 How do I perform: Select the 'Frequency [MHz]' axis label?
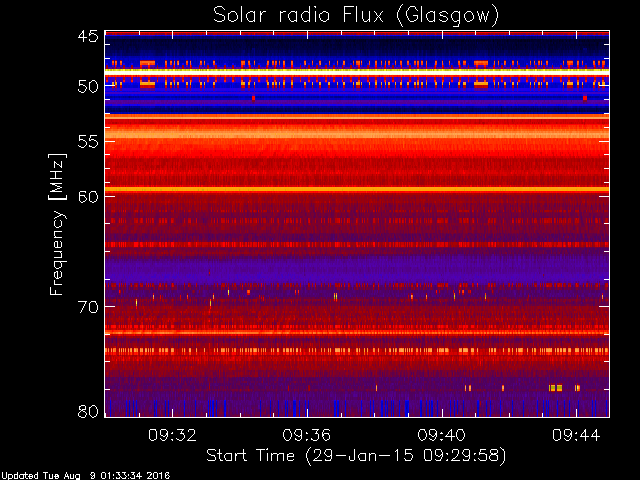[57, 224]
